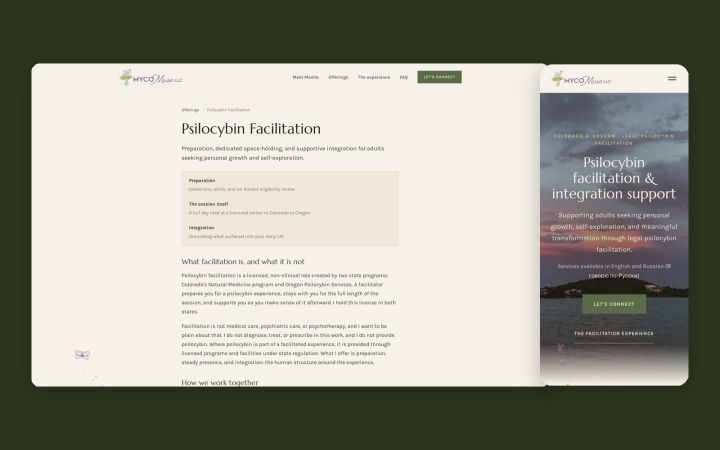Viewport: 720px width, 450px height.
Task: Open the Meet Masha nav item
Action: 305,77
